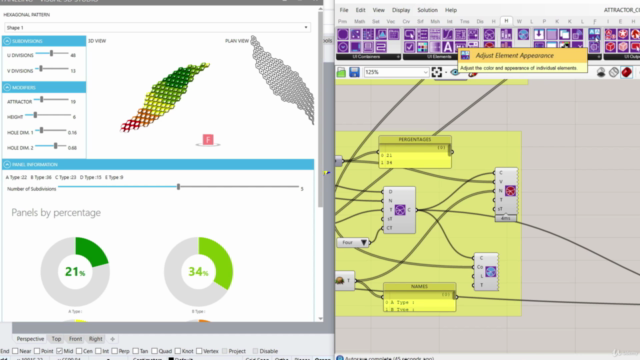Add a new viewport tab with plus
The height and width of the screenshot is (360, 640).
coord(112,339)
